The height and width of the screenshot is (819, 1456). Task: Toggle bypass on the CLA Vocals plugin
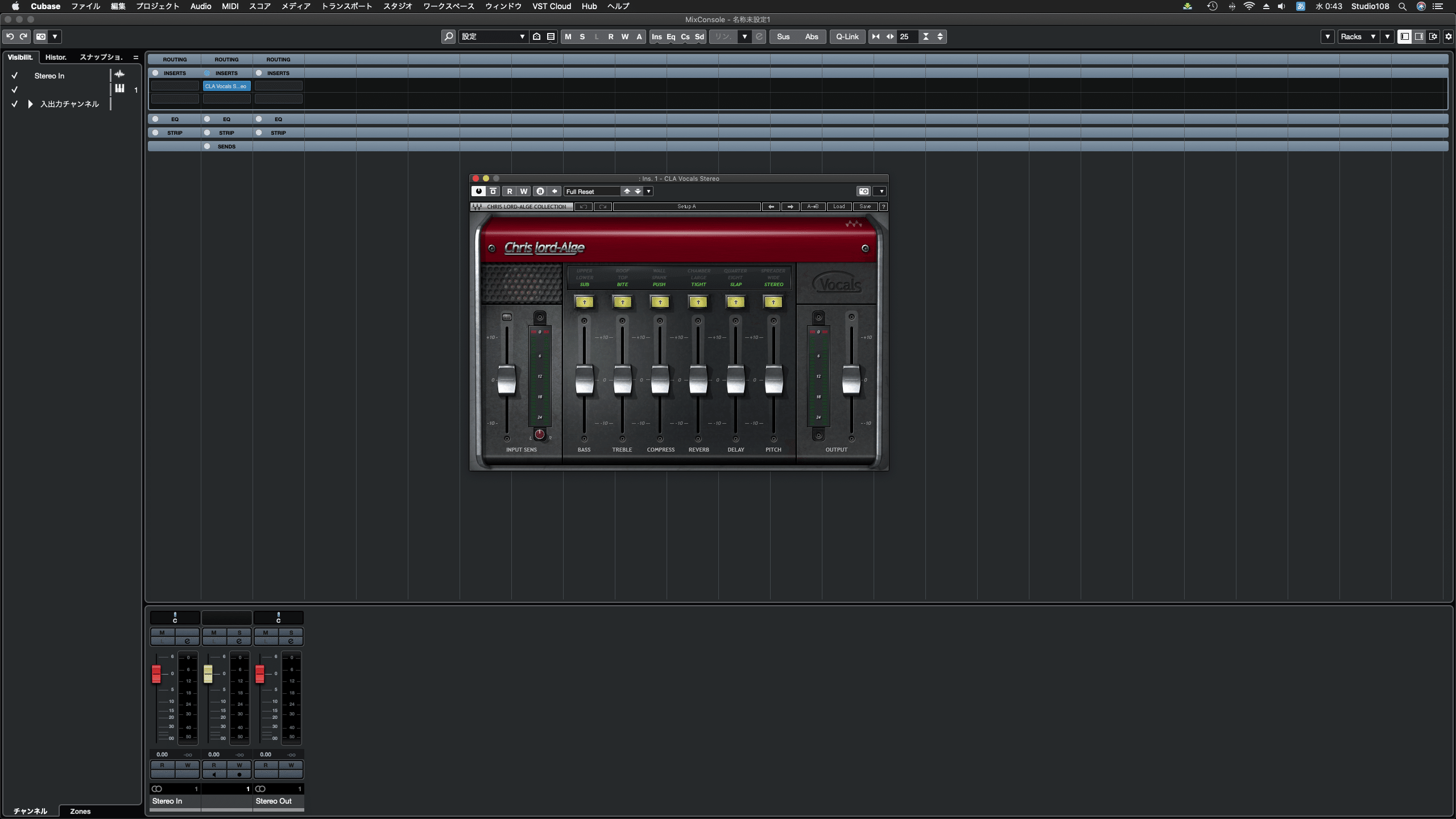pos(478,191)
